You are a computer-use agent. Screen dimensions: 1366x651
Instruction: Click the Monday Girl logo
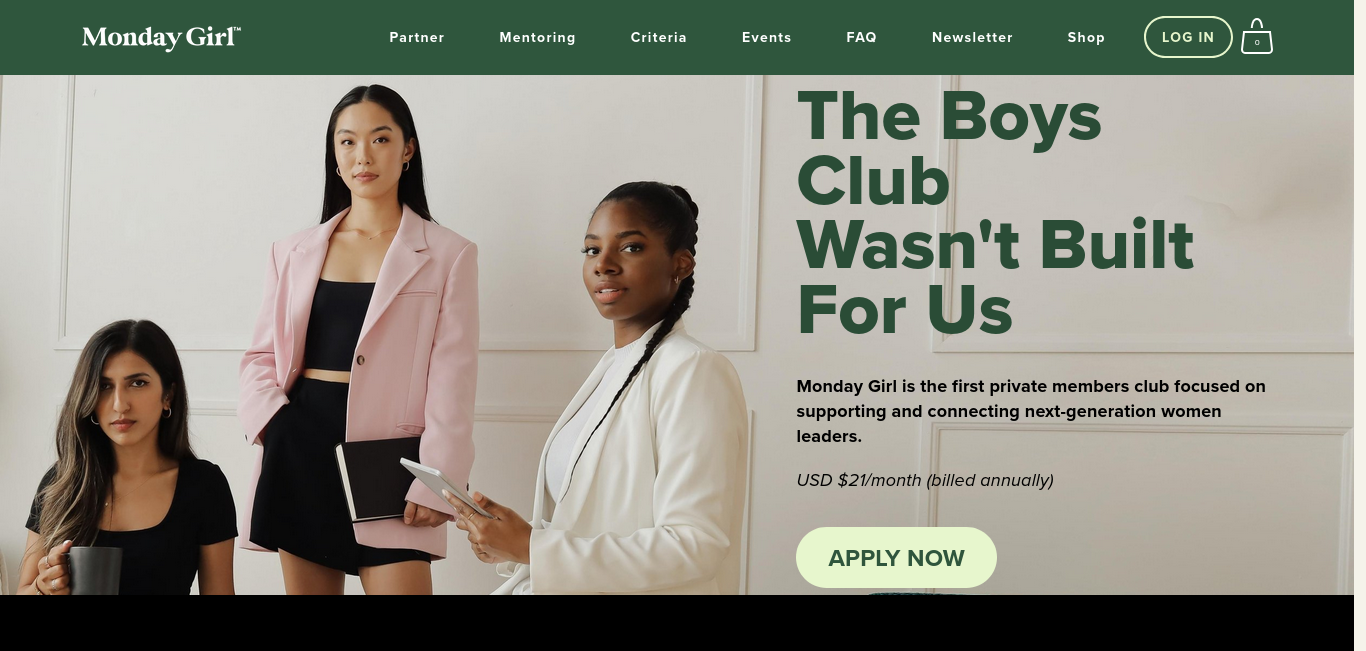[161, 37]
